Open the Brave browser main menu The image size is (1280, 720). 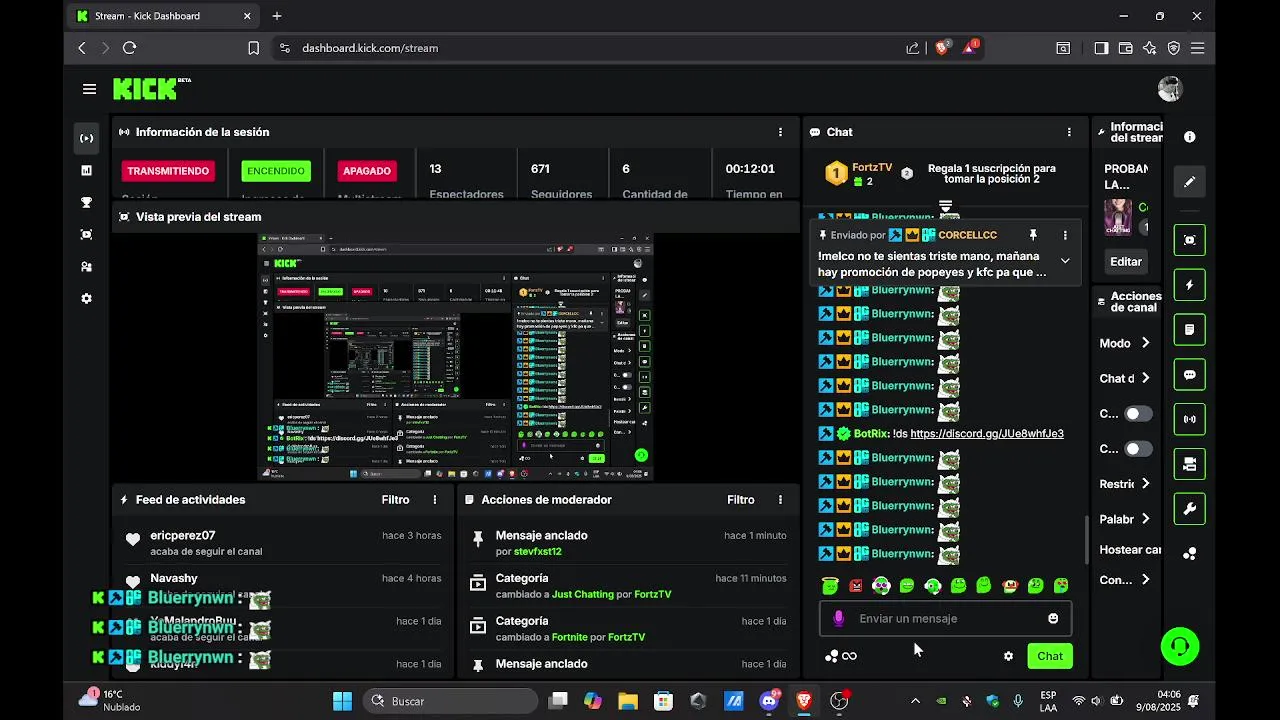pos(1197,47)
